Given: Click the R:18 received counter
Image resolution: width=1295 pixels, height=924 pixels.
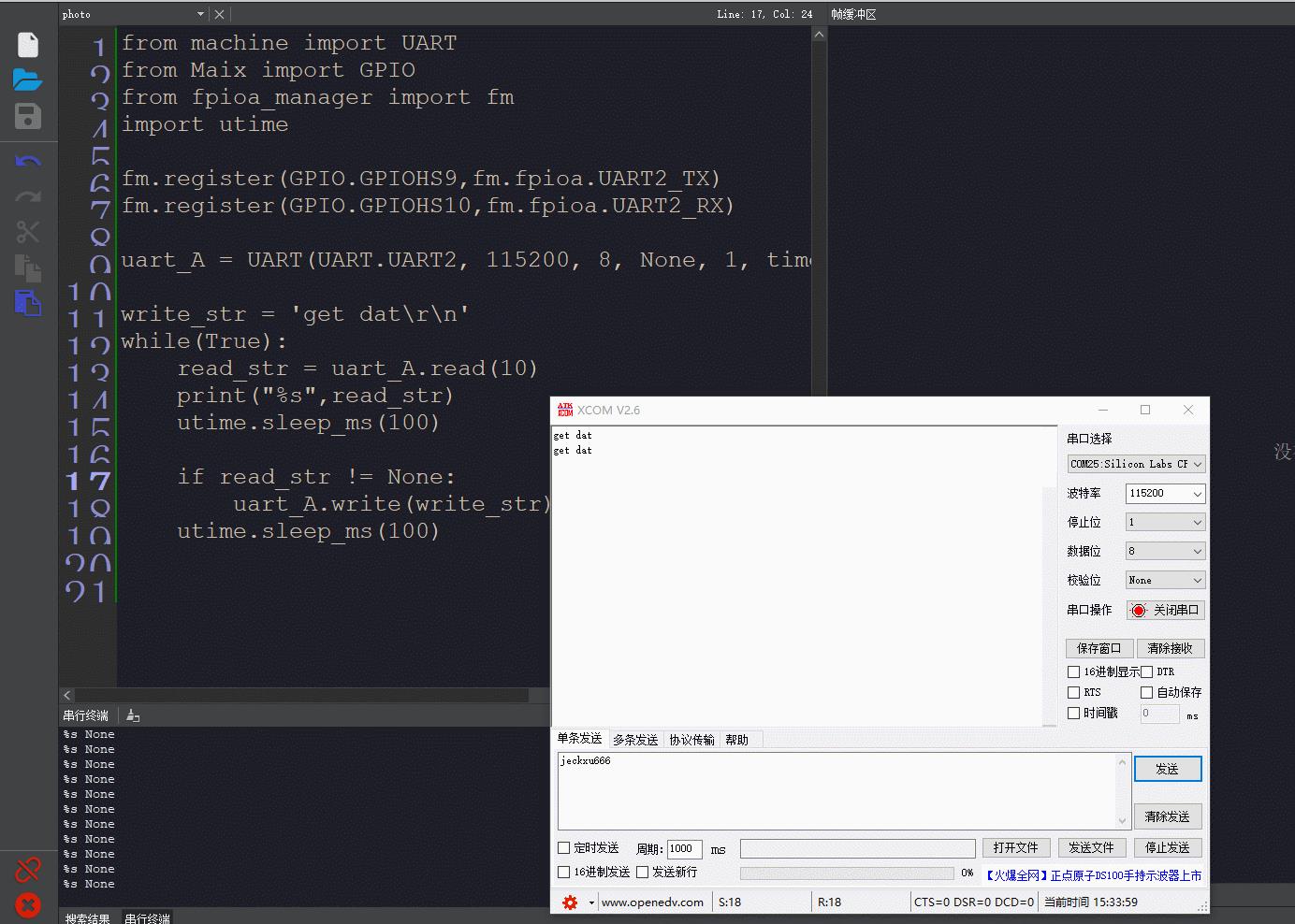Looking at the screenshot, I should click(829, 902).
